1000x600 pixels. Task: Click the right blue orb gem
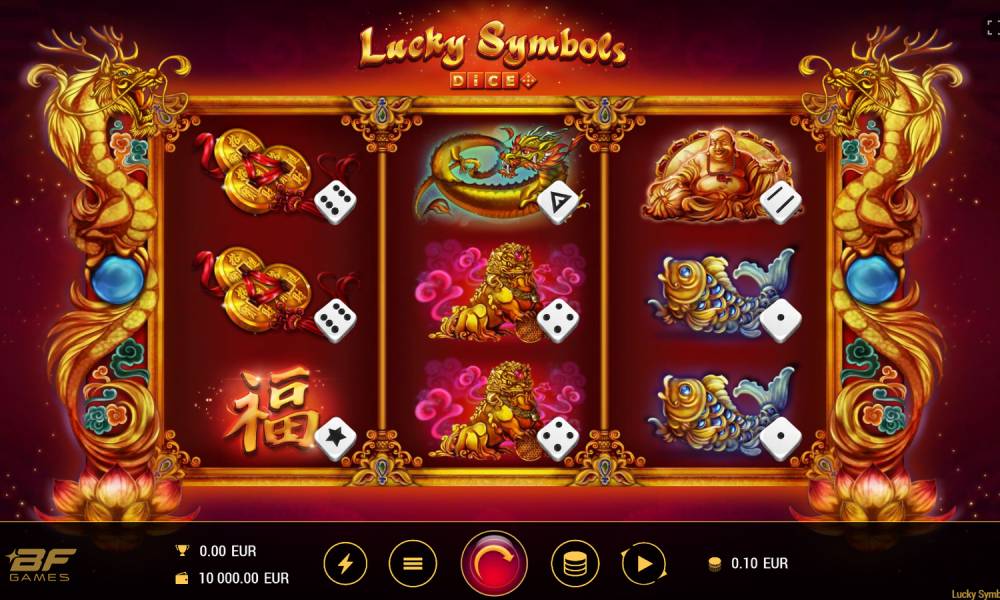click(x=872, y=281)
